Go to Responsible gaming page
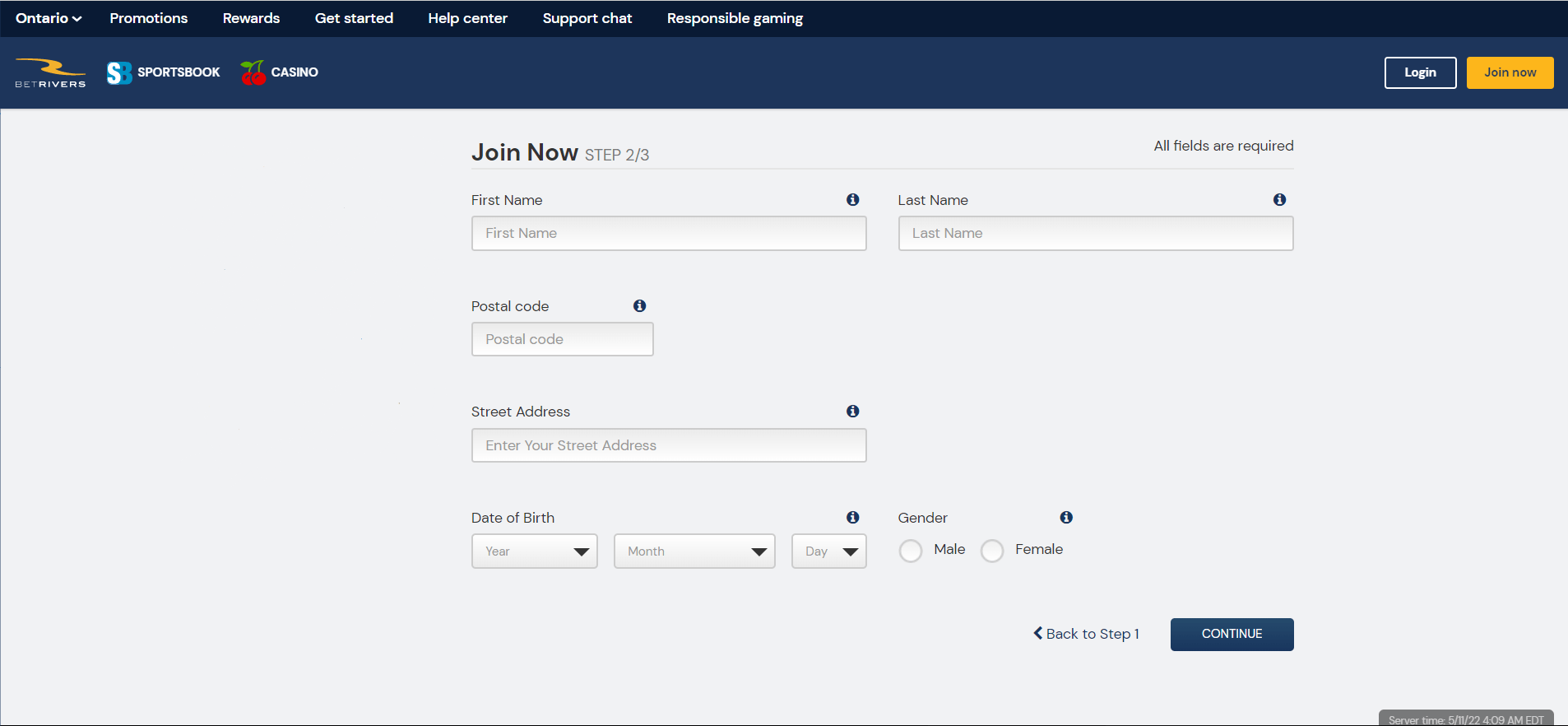The image size is (1568, 726). (x=735, y=18)
